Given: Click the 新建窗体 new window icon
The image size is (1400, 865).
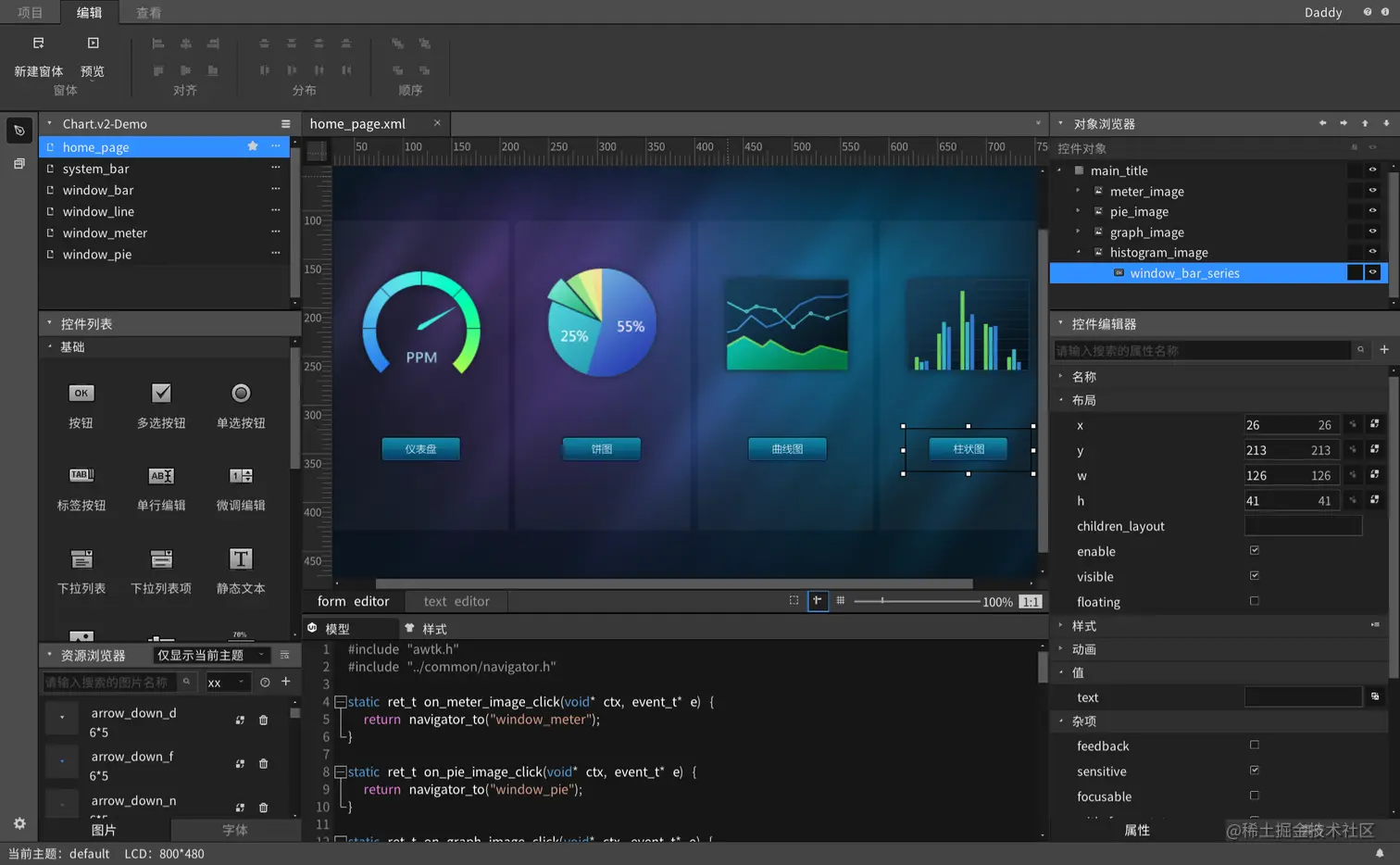Looking at the screenshot, I should 38,44.
